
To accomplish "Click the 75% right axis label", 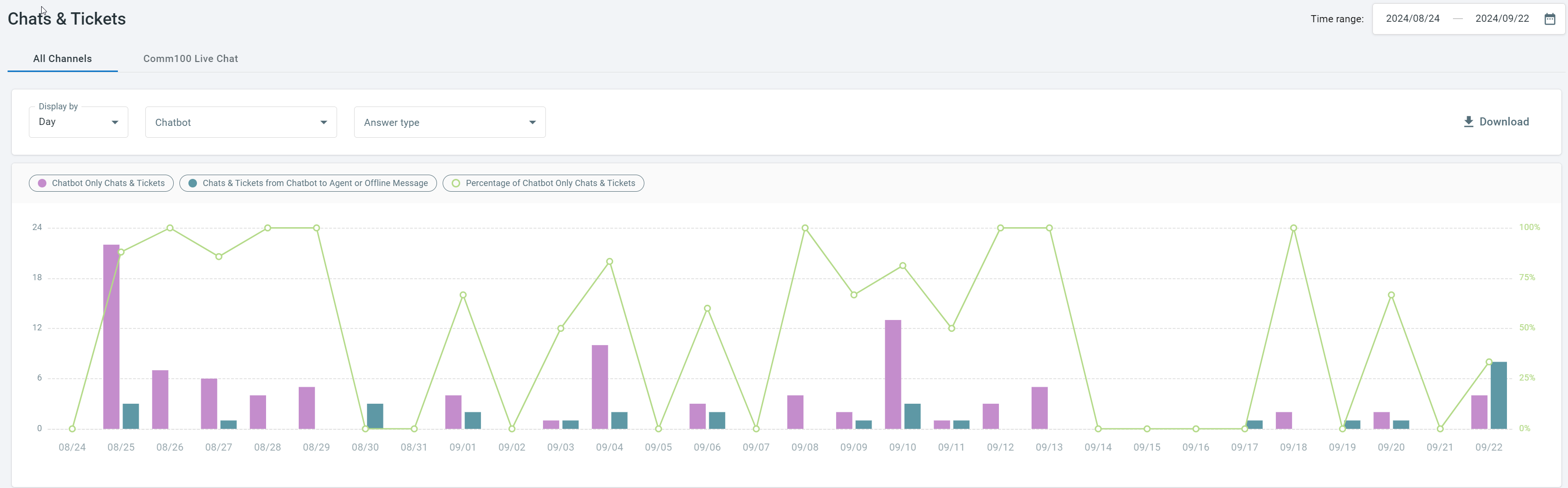I will [1527, 277].
